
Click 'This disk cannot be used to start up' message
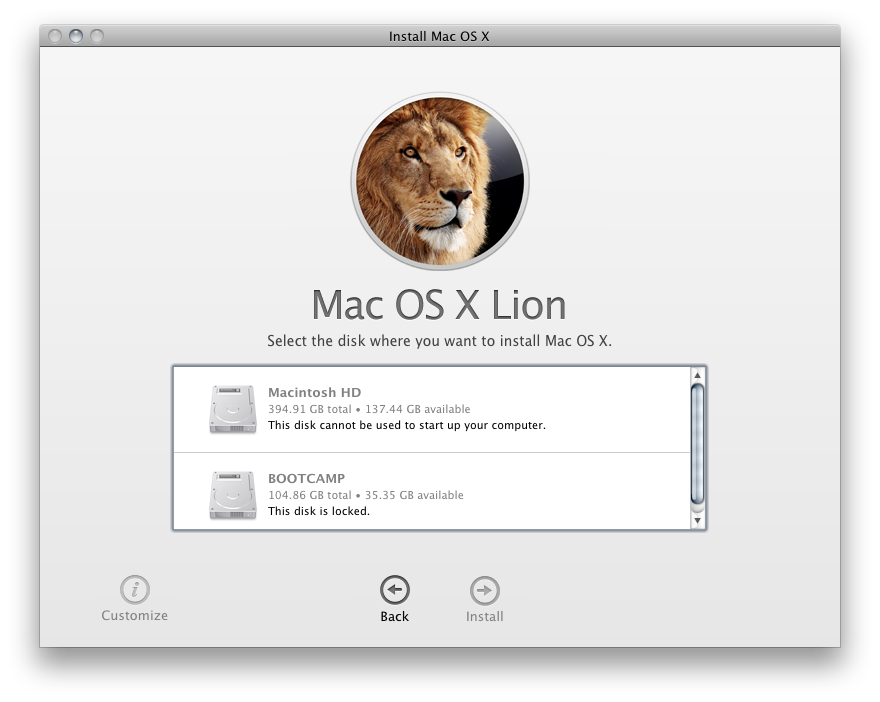coord(407,425)
